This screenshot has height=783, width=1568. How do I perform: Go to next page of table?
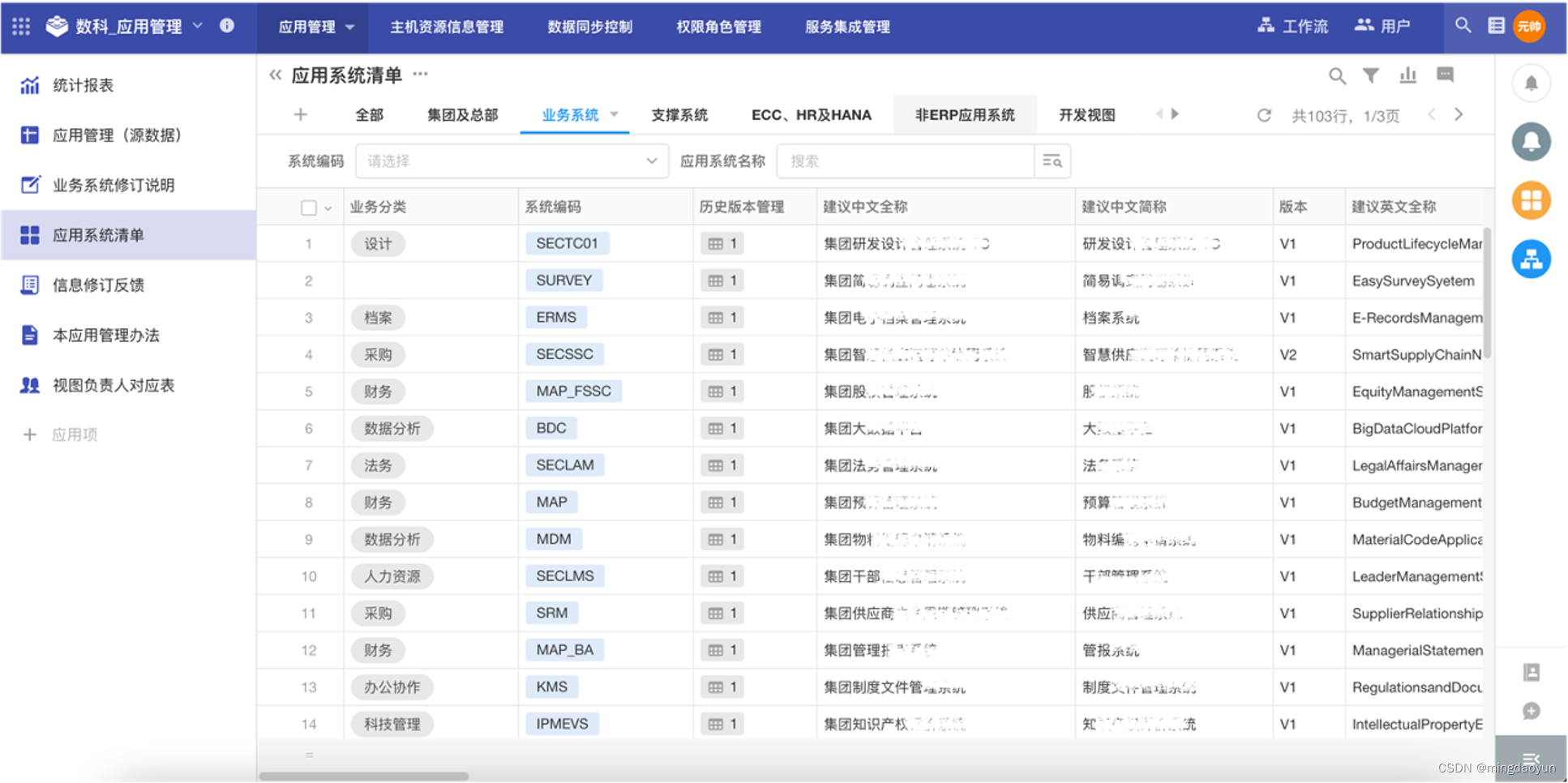point(1458,115)
